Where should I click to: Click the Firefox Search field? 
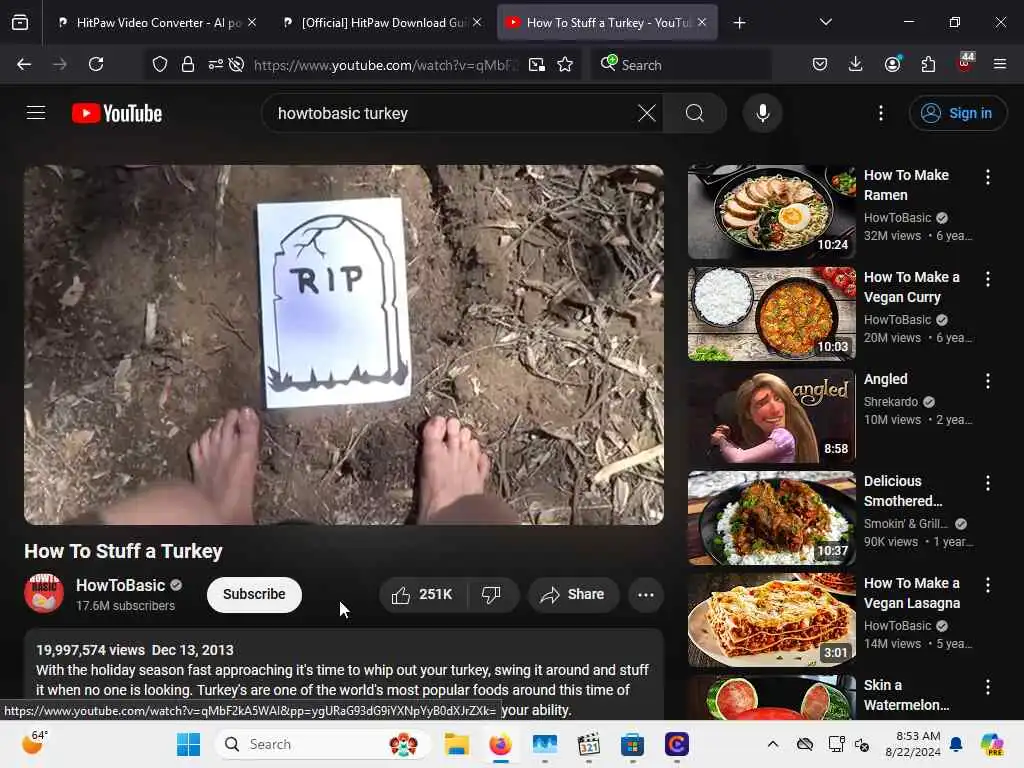(x=681, y=65)
